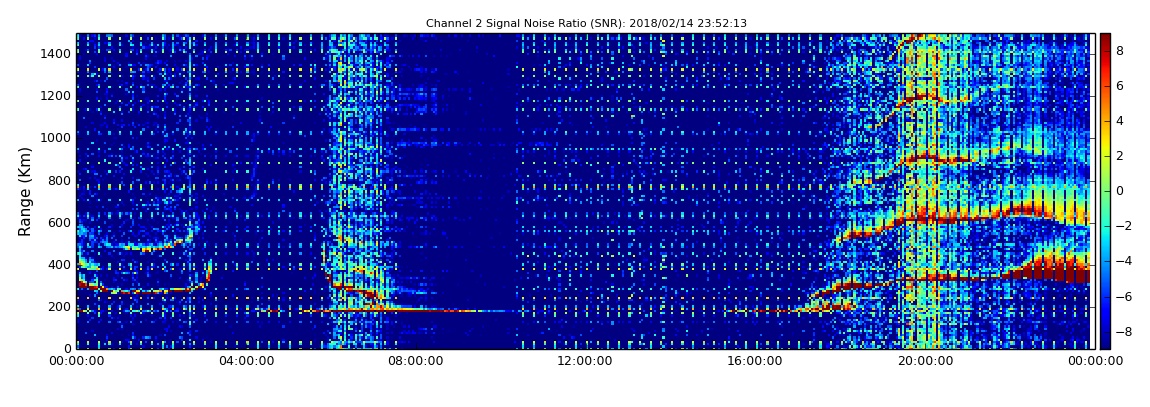Viewport: 1150px width, 407px height.
Task: Click the dark blue bottom of the colorbar
Action: [x=1105, y=342]
